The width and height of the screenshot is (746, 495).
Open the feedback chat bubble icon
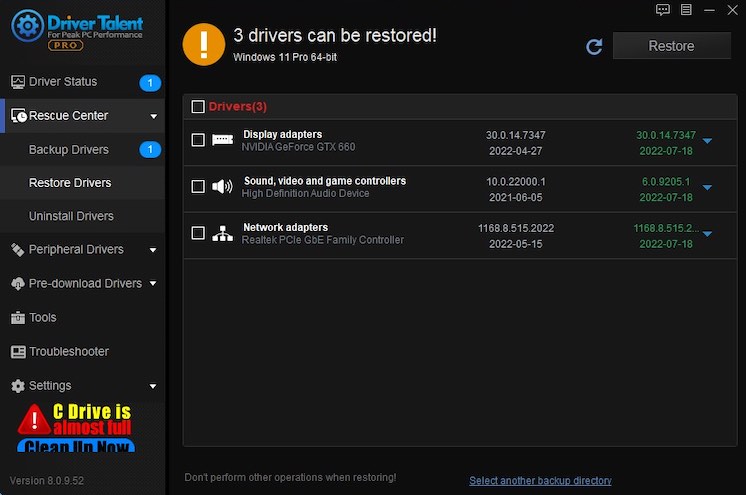coord(663,10)
